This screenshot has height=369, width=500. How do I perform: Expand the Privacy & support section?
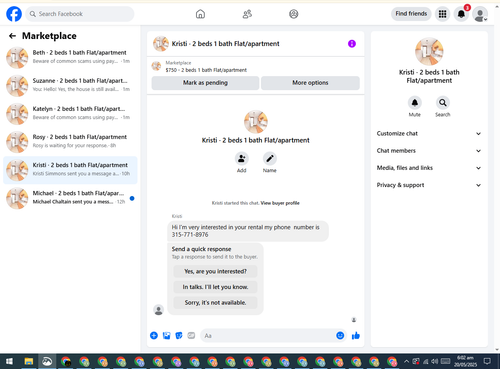429,185
